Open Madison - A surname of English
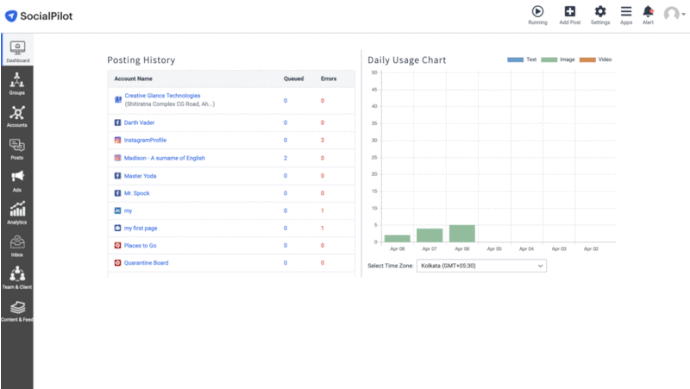 pyautogui.click(x=165, y=158)
